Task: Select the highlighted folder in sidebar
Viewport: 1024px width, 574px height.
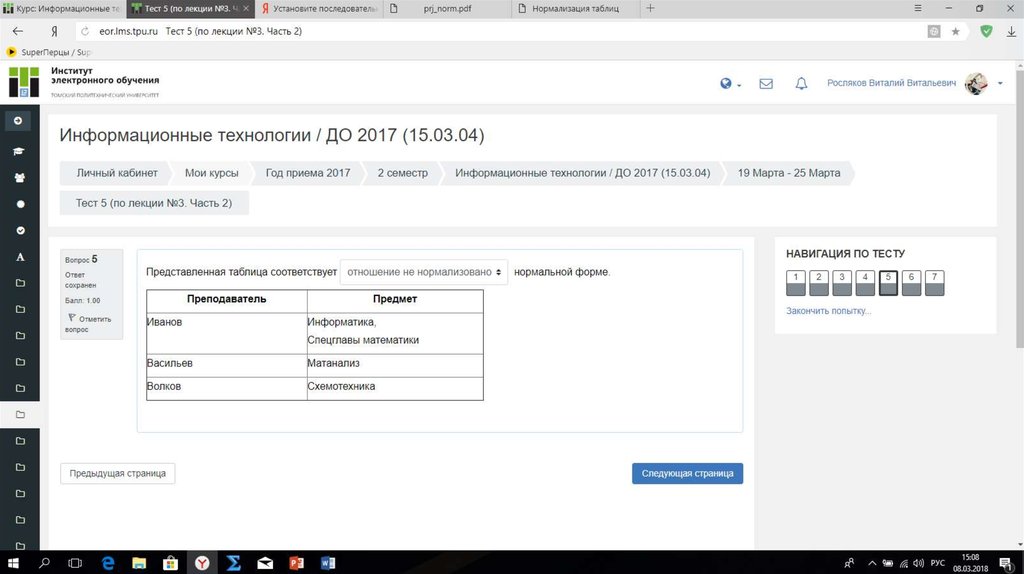Action: click(x=20, y=415)
